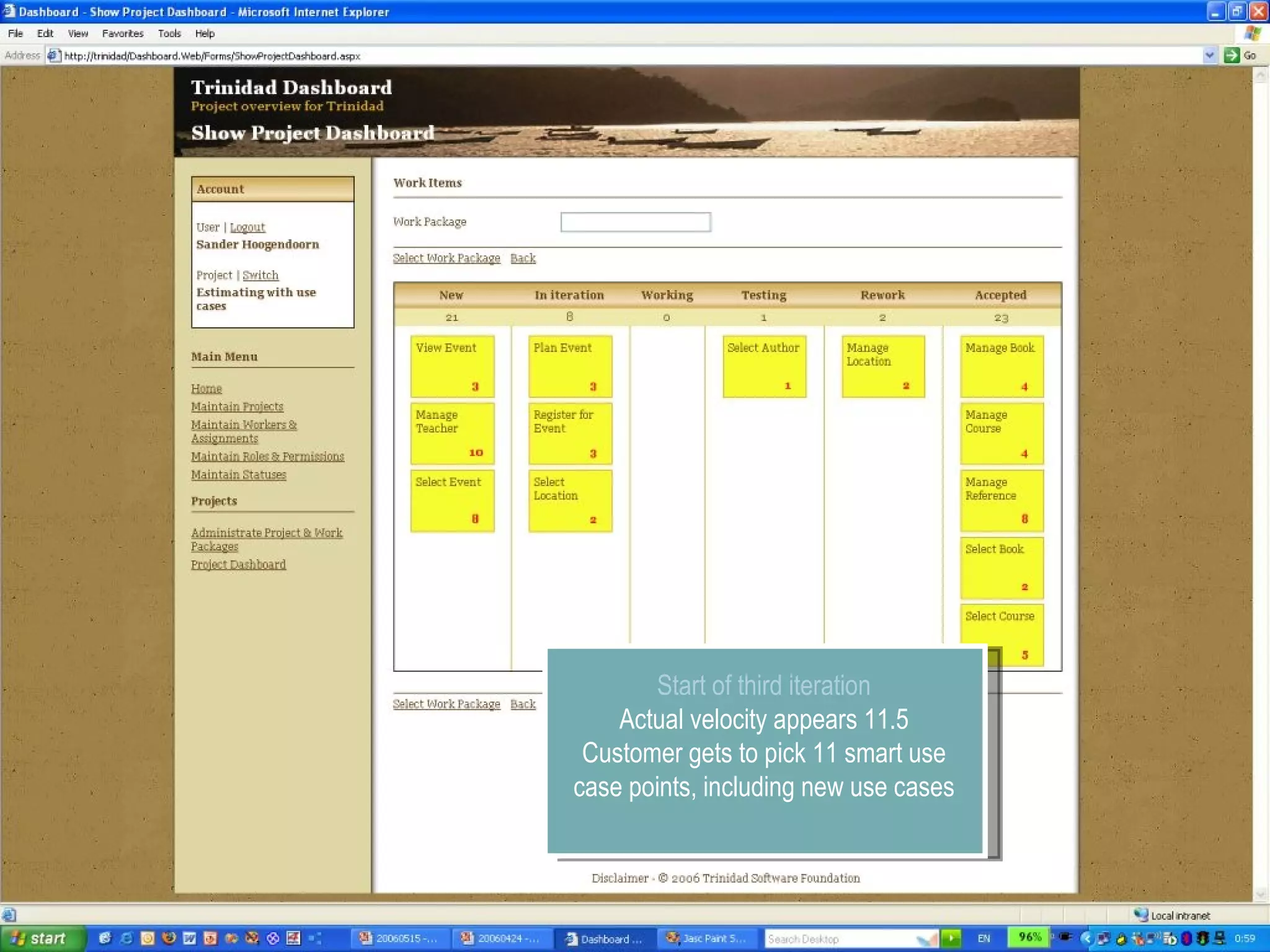This screenshot has width=1270, height=952.
Task: Click the page vertical scrollbar
Action: 1260,483
